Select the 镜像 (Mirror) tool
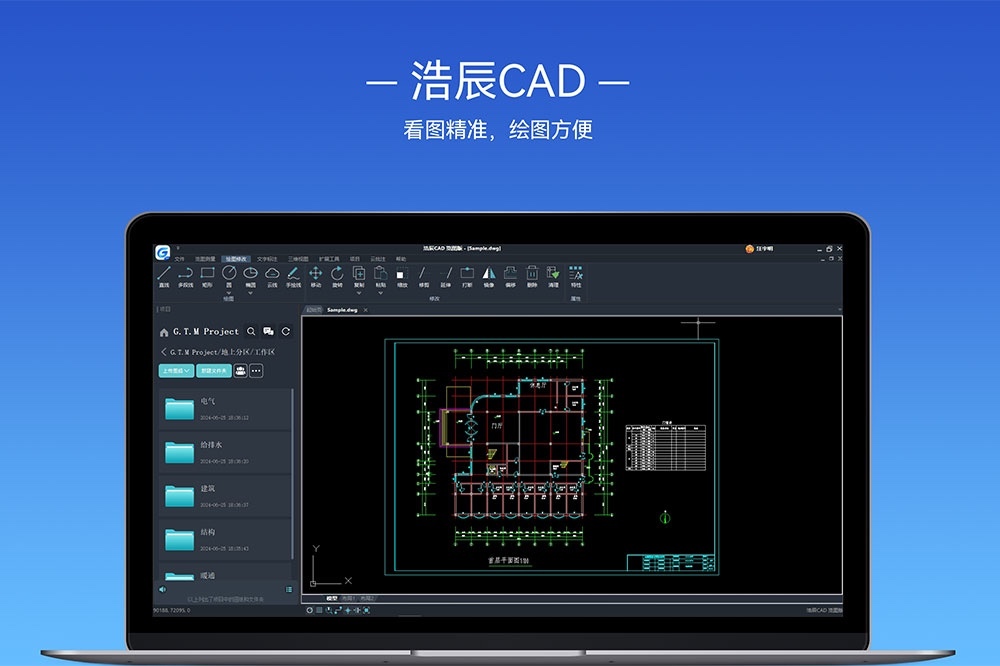The height and width of the screenshot is (666, 1000). 489,273
